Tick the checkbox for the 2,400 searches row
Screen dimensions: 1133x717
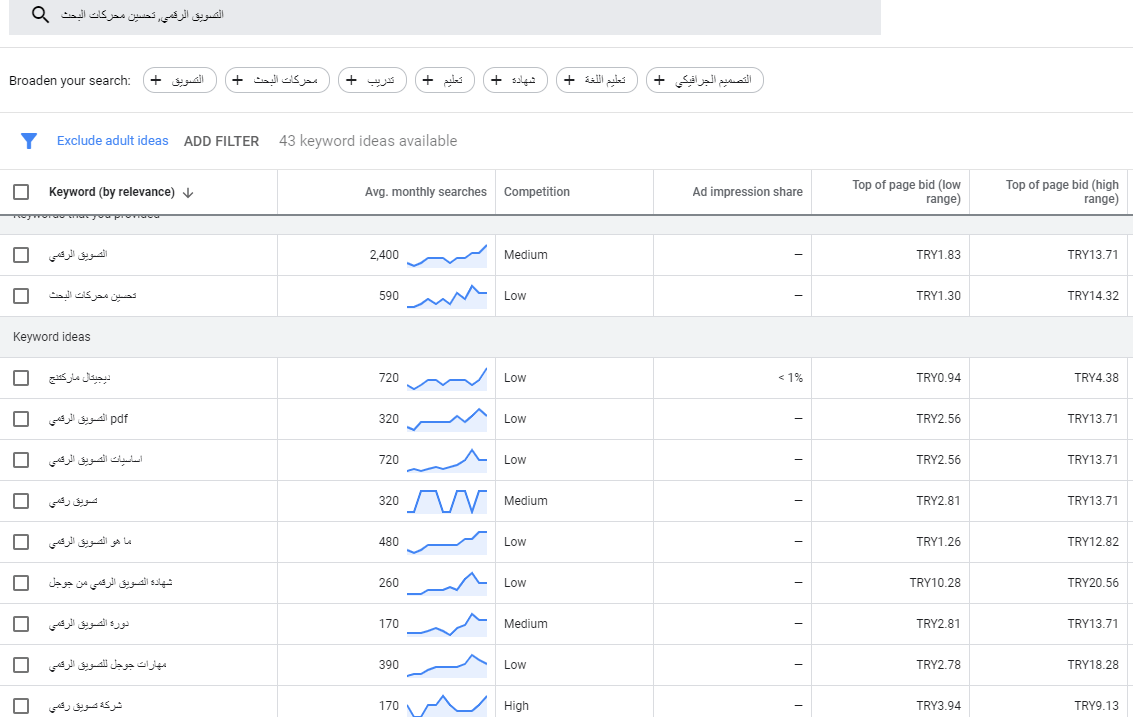21,254
